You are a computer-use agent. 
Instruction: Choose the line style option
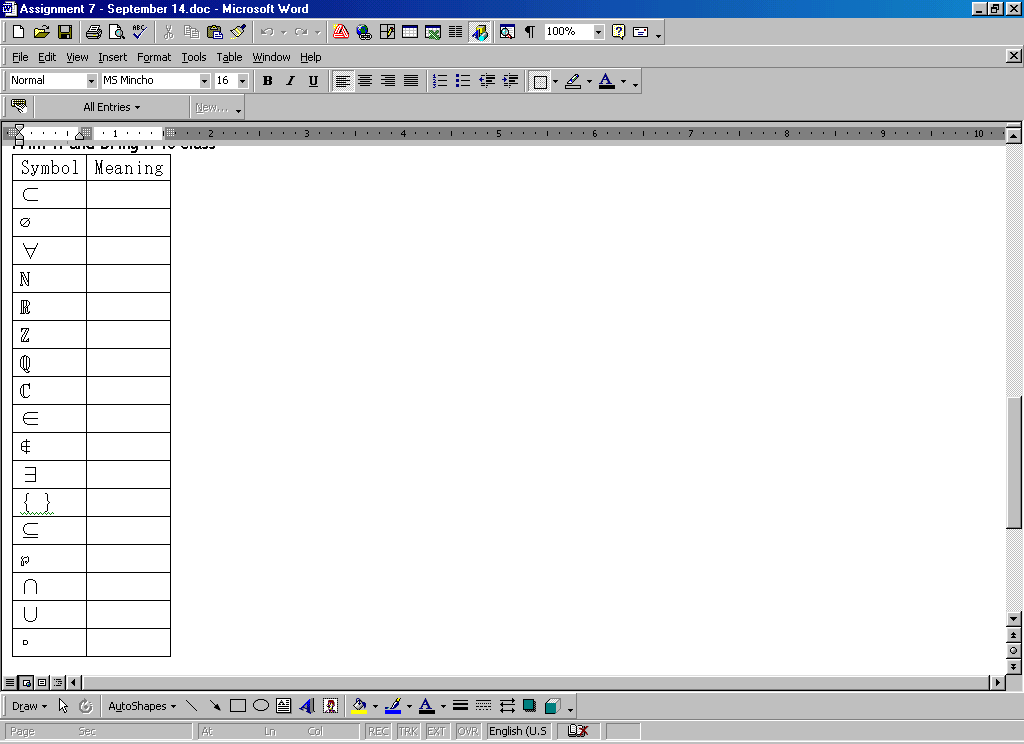[460, 706]
